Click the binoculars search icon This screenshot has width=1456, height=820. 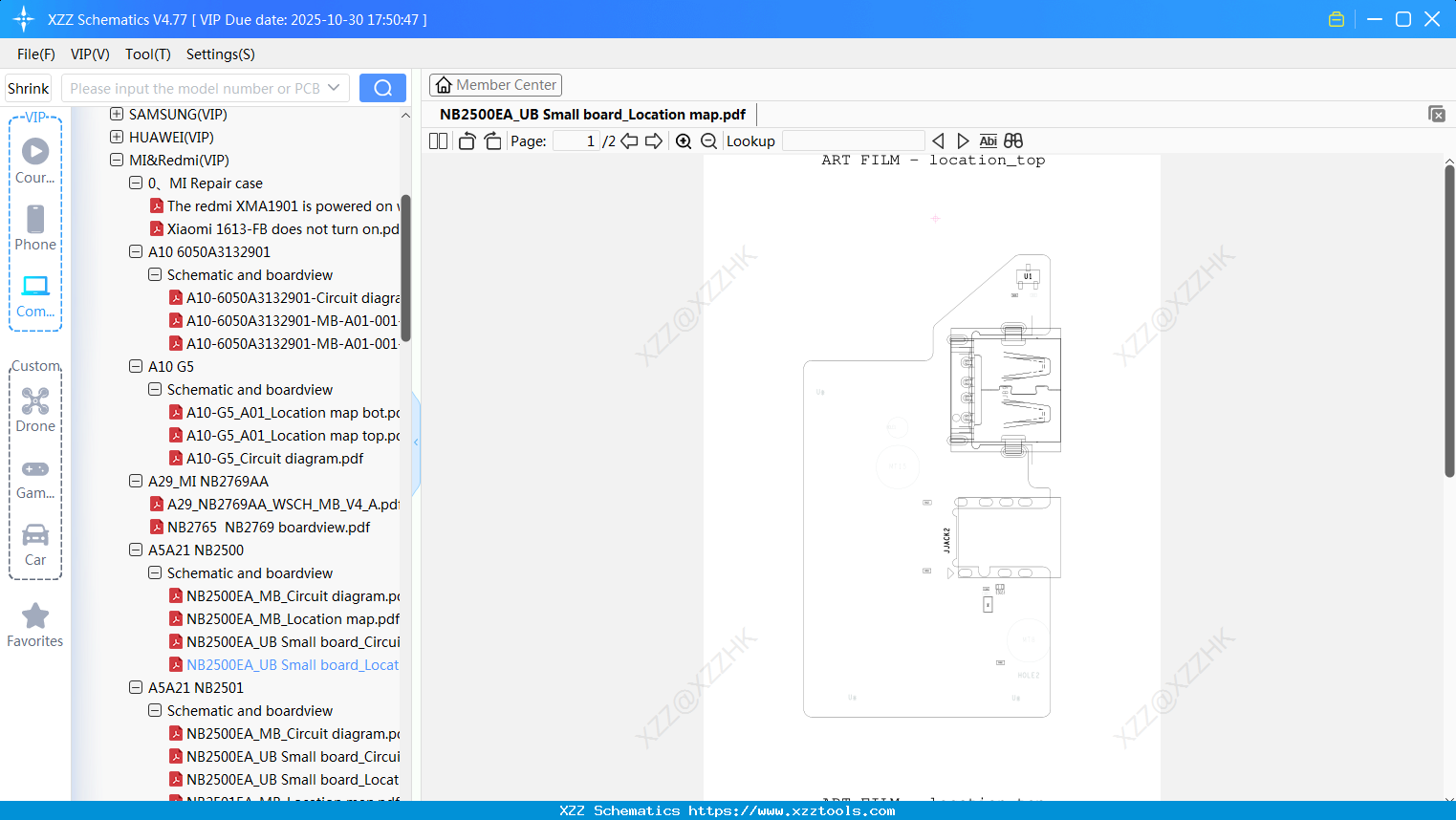click(1013, 141)
